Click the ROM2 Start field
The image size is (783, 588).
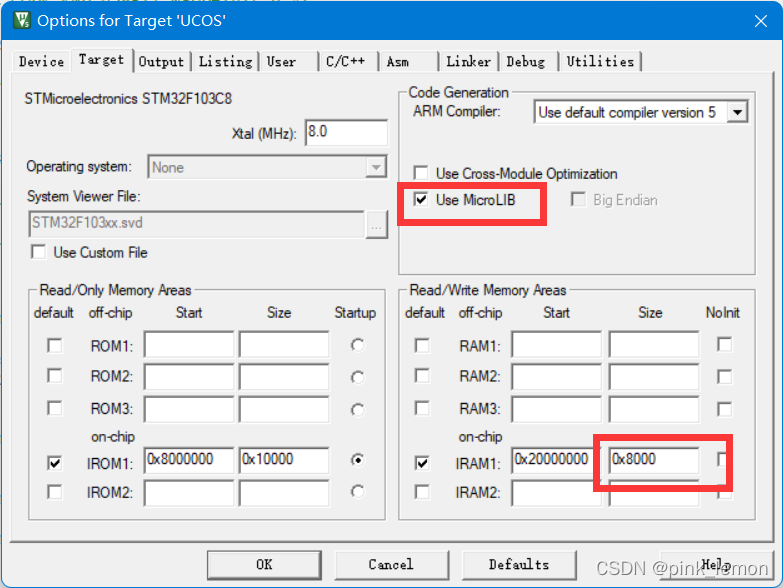189,376
